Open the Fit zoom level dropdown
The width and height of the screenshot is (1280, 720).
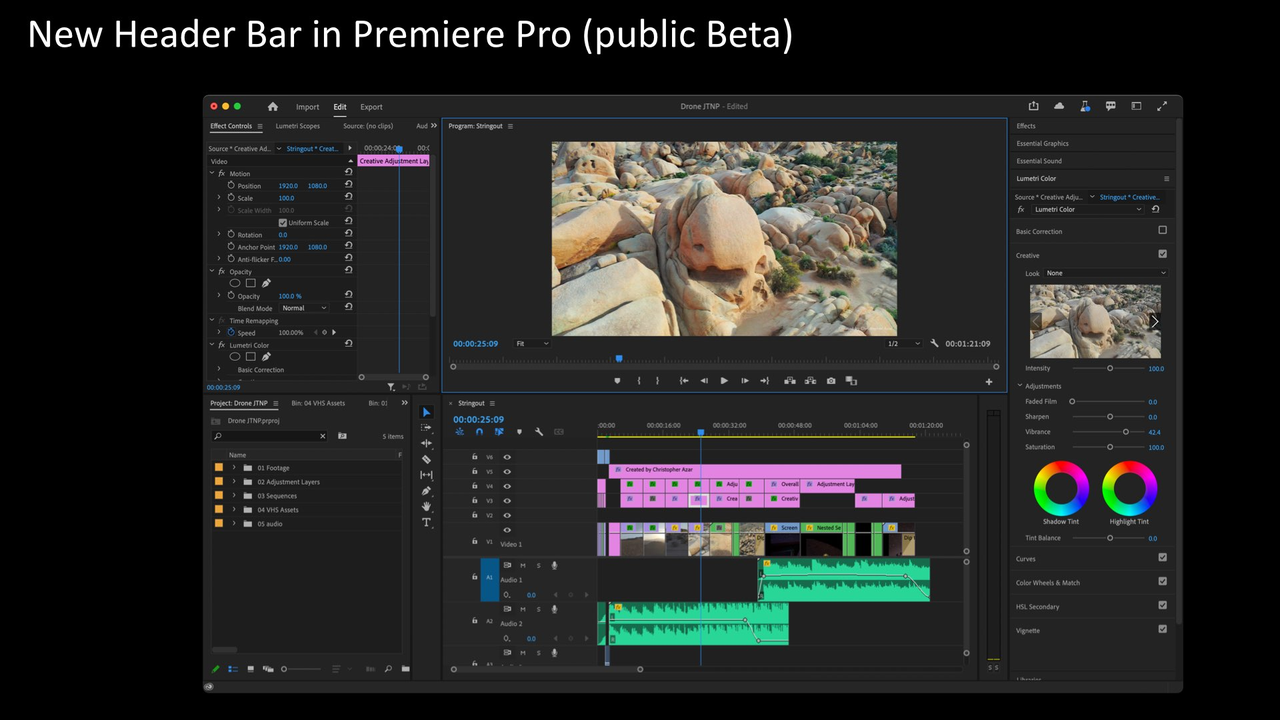pyautogui.click(x=532, y=343)
